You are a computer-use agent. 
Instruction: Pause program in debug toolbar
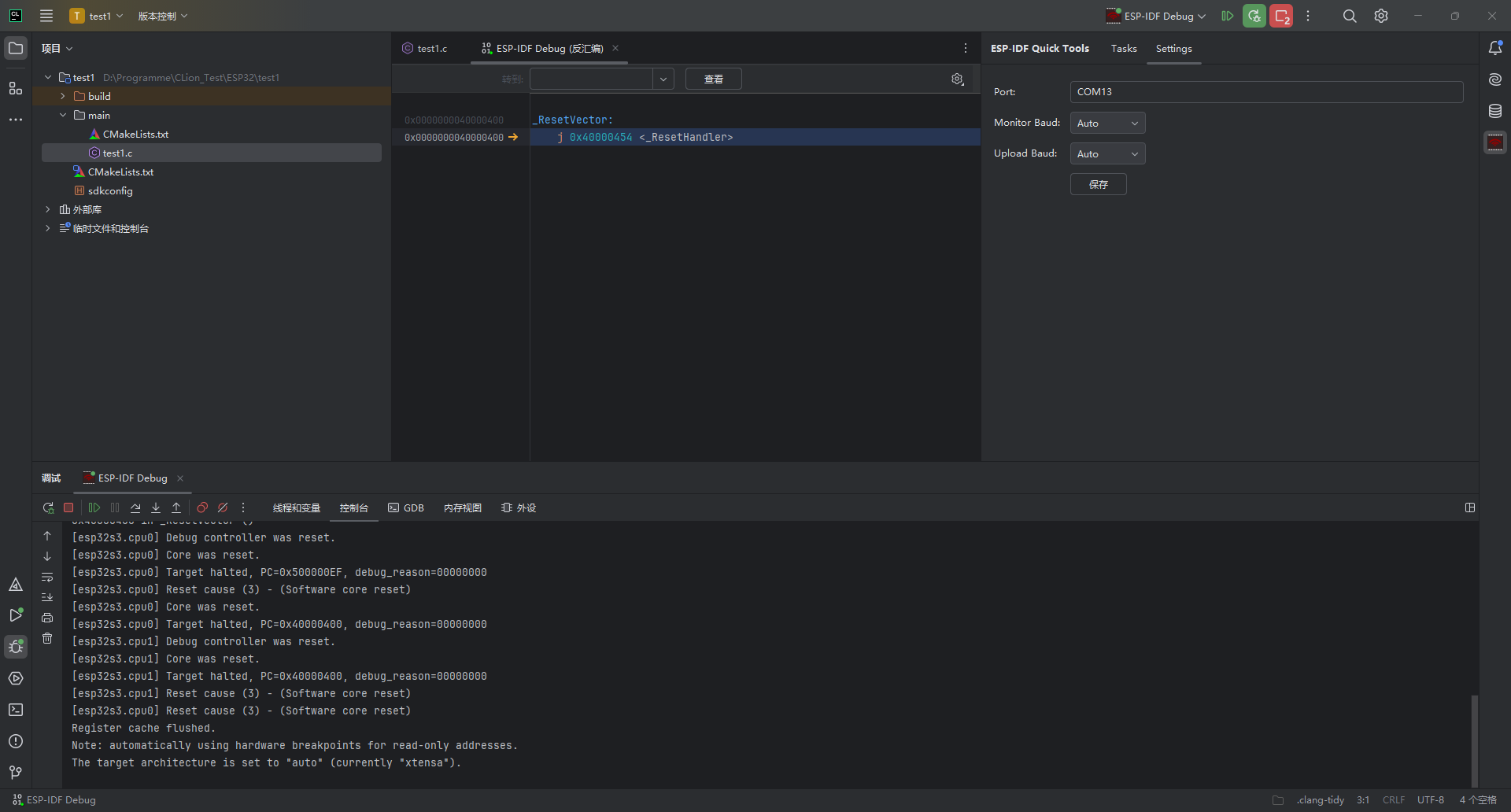115,507
